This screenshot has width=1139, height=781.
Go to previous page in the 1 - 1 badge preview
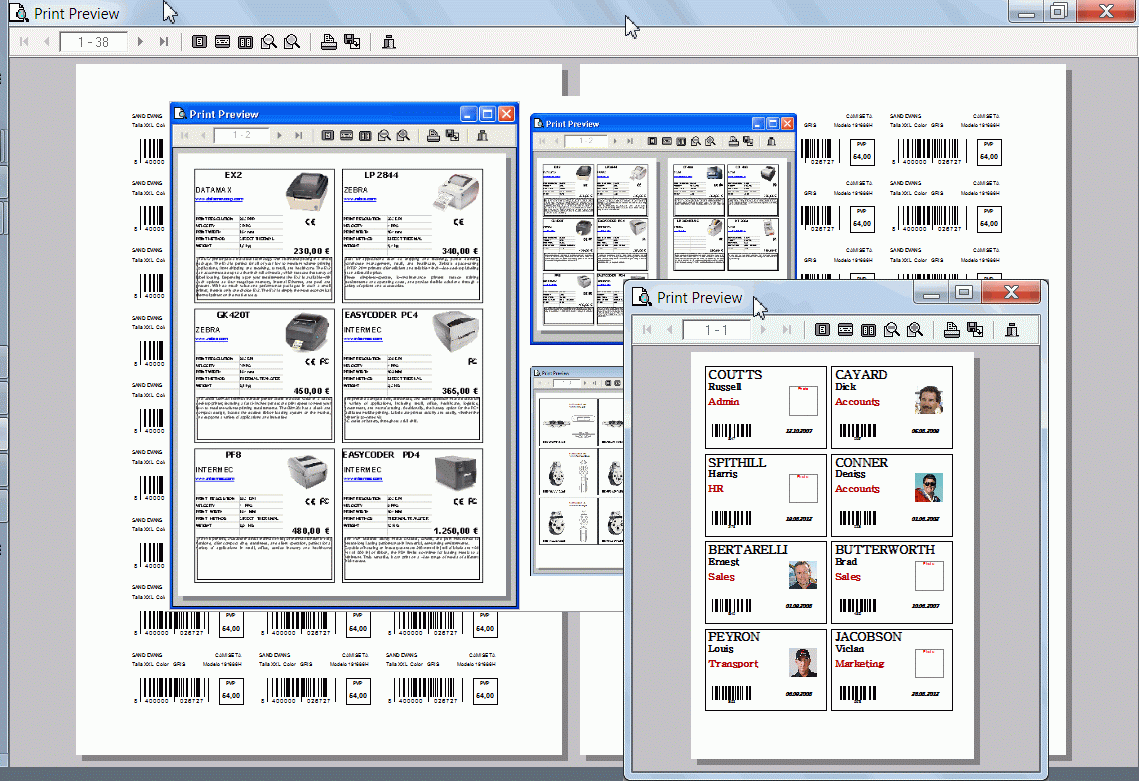(670, 330)
